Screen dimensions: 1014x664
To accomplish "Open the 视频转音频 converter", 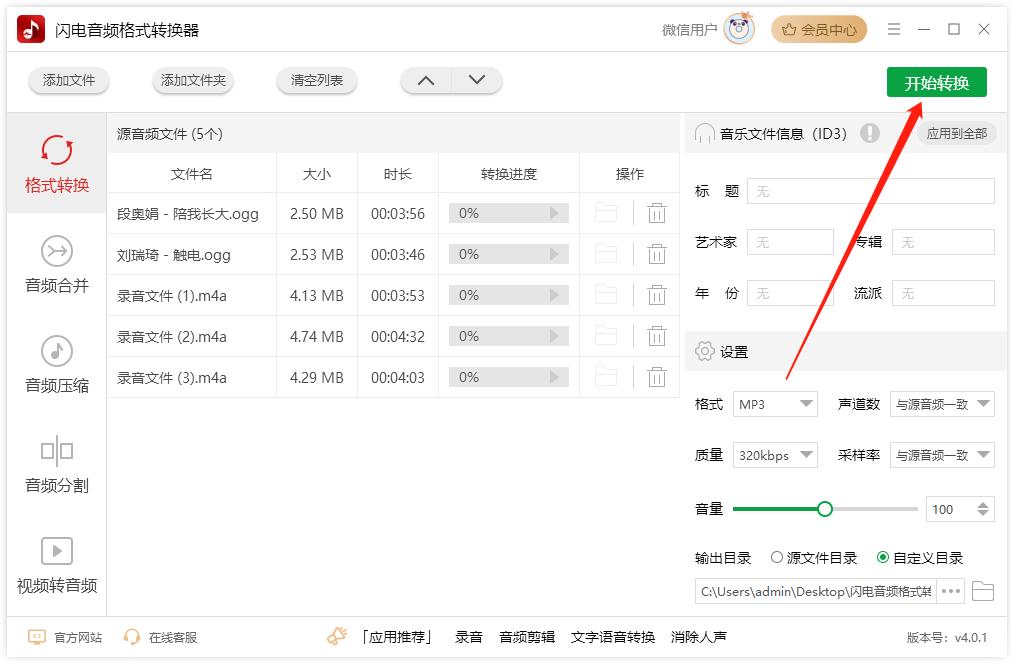I will click(55, 568).
